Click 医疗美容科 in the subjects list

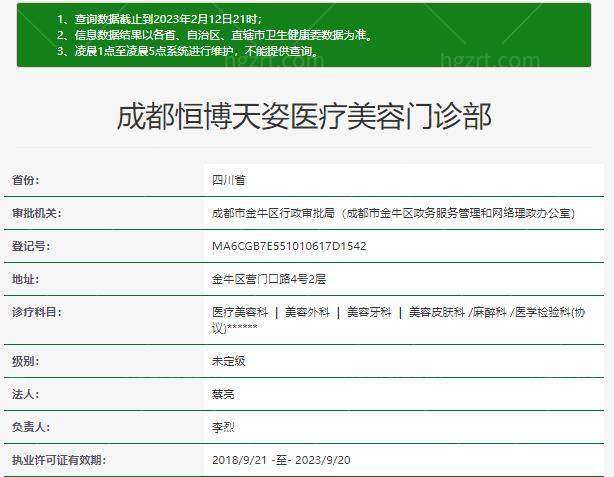point(240,312)
